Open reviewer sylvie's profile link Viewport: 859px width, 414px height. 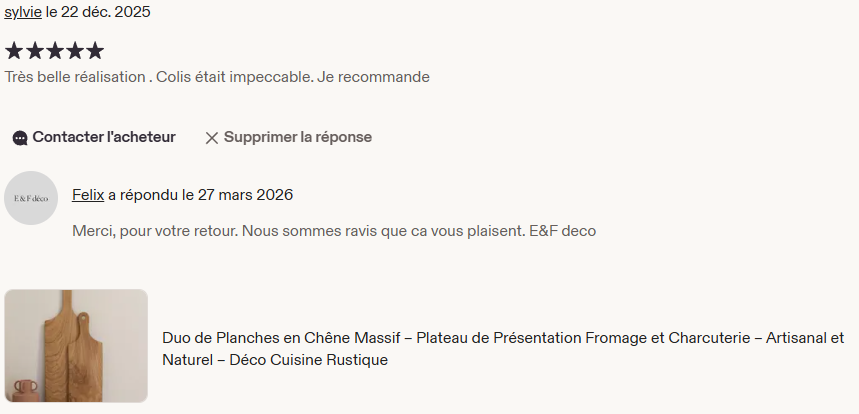[x=23, y=13]
